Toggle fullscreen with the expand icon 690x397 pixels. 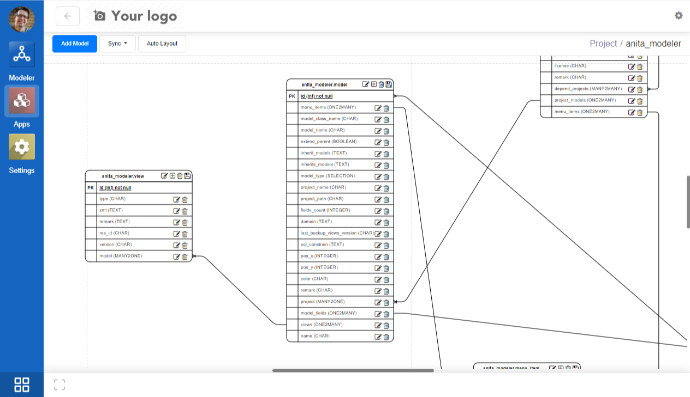(x=59, y=384)
